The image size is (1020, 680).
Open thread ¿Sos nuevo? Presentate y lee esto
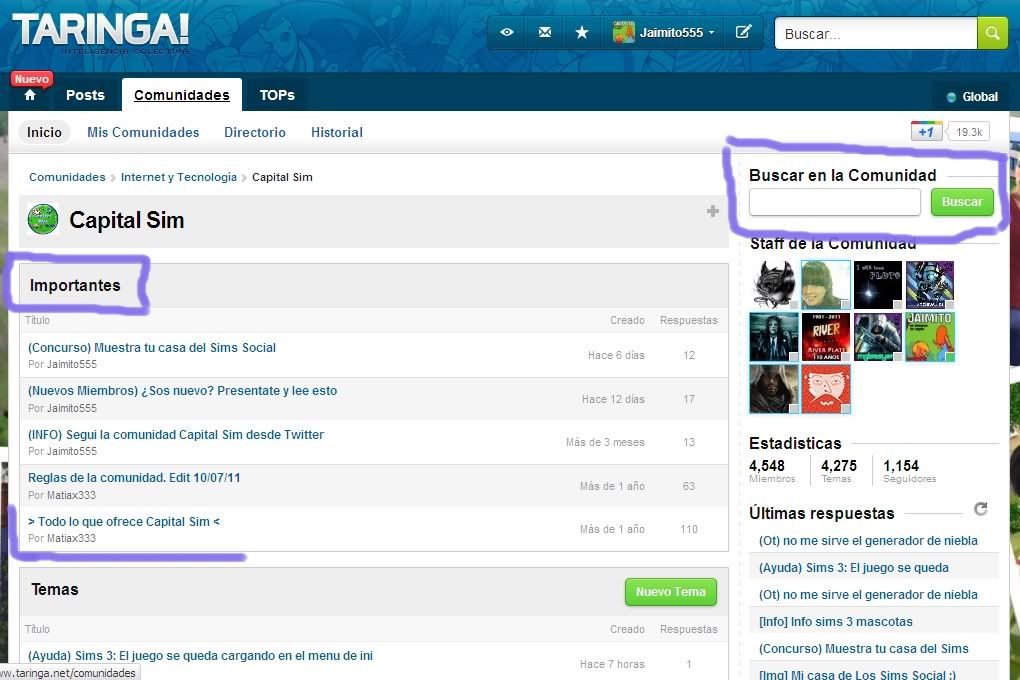(182, 390)
